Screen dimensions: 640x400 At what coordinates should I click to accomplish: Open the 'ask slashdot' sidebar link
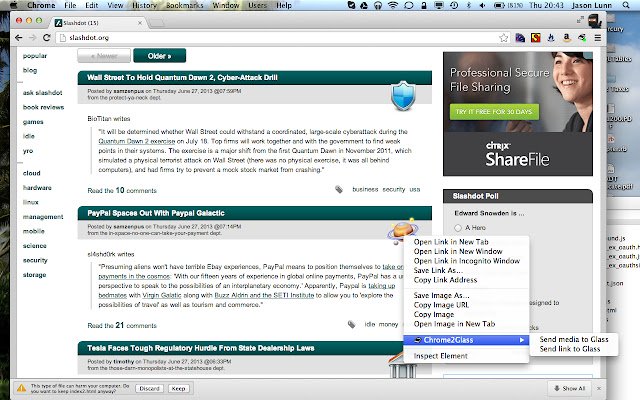pyautogui.click(x=42, y=93)
